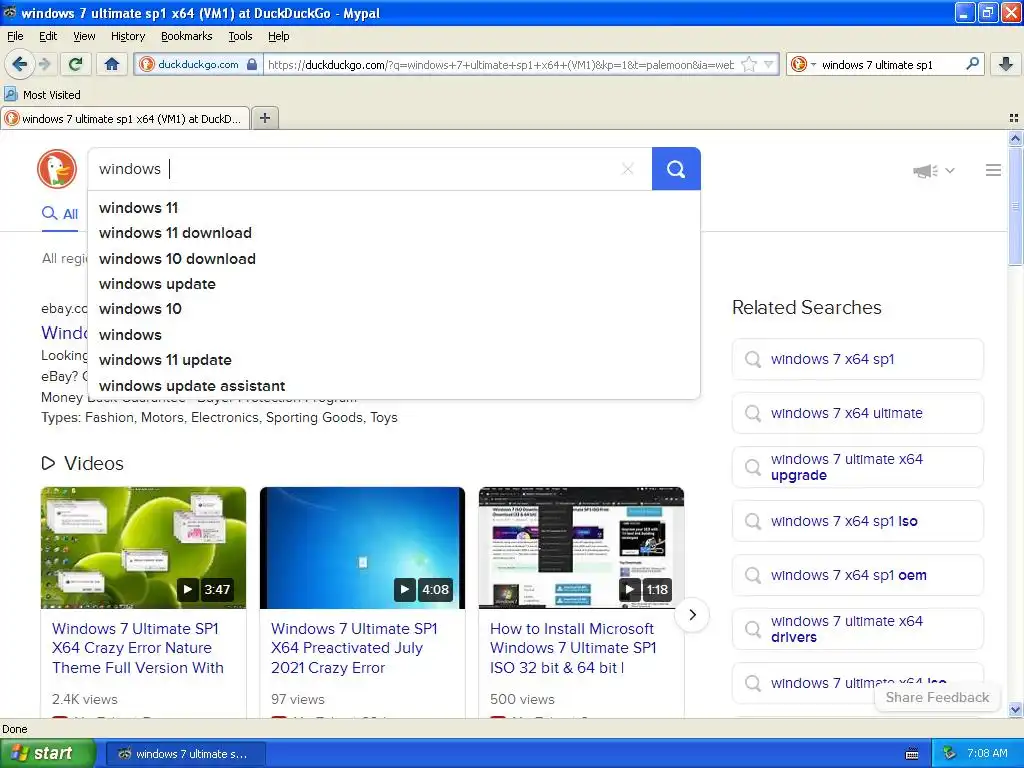This screenshot has width=1024, height=768.
Task: Open related search 'windows 7 x64 sp1 iso'
Action: point(857,521)
